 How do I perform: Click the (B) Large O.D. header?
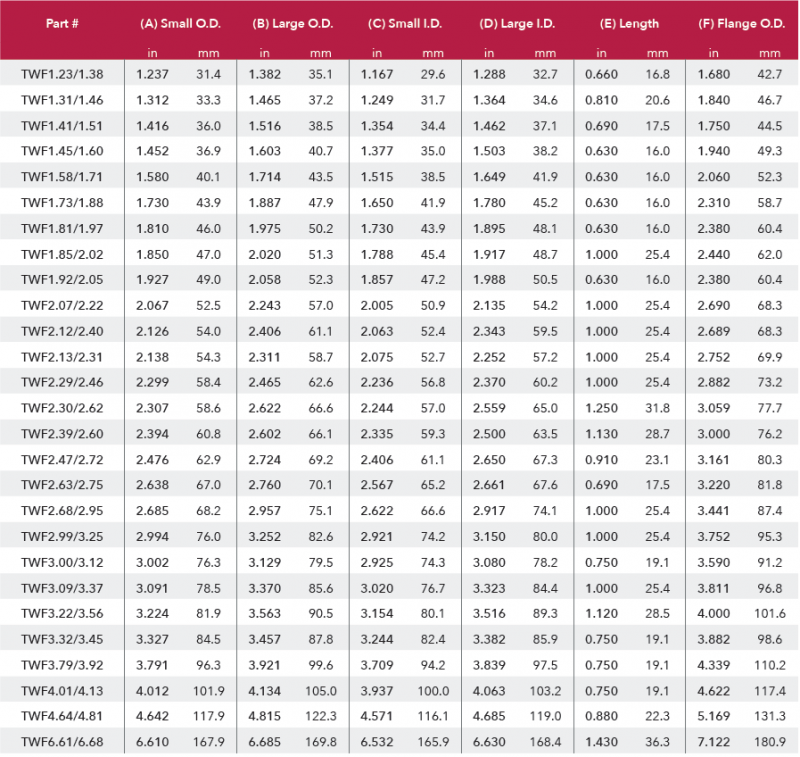293,22
